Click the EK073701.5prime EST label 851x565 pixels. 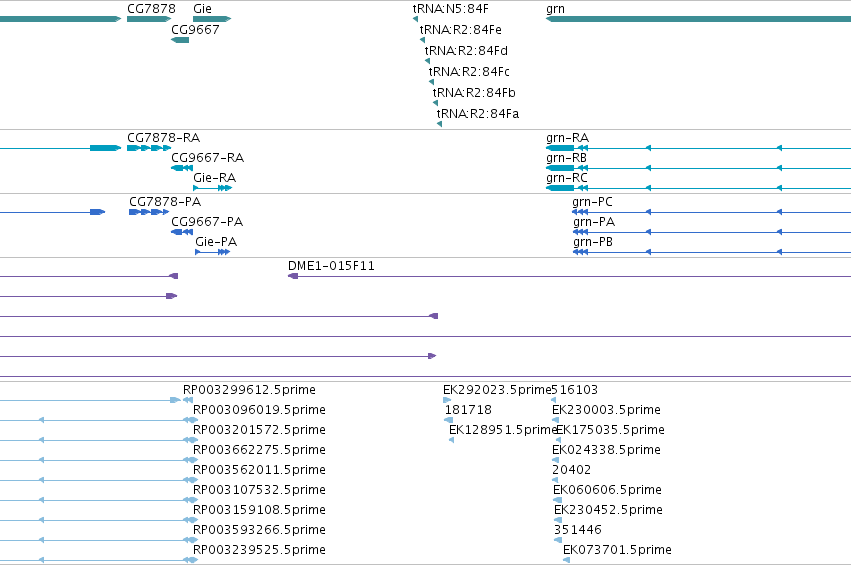[618, 550]
